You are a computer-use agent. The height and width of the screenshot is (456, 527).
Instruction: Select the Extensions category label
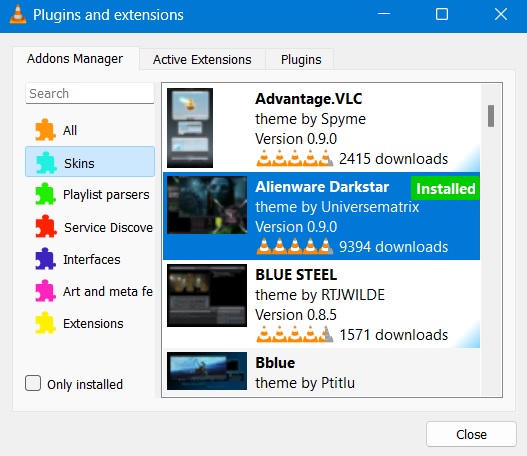(93, 324)
